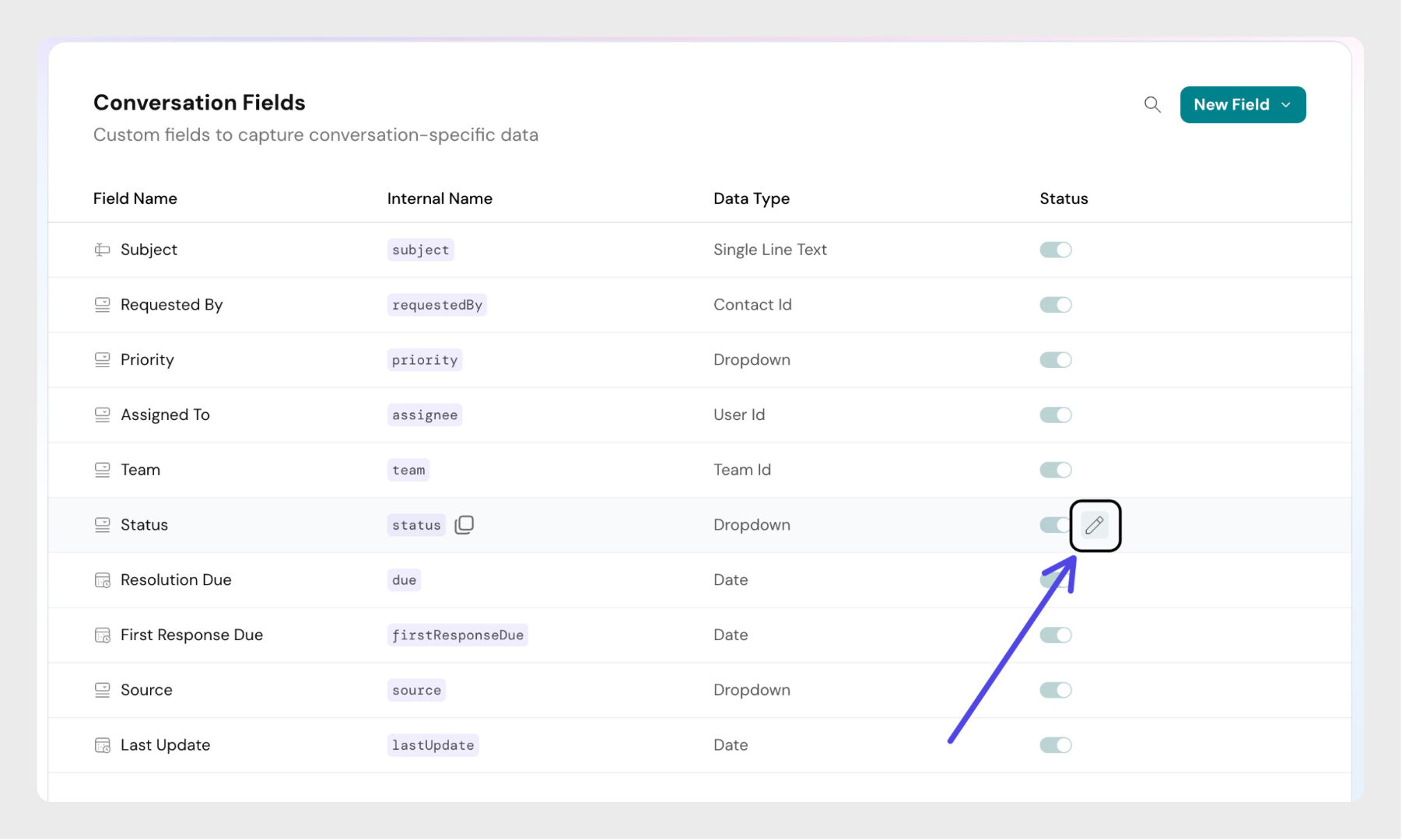Disable the Requested By field toggle

click(1055, 305)
